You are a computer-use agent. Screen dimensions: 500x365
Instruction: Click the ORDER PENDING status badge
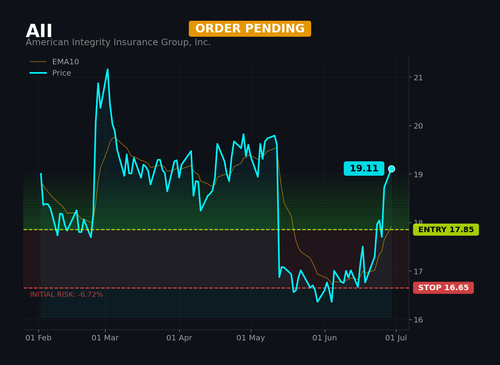pos(250,29)
